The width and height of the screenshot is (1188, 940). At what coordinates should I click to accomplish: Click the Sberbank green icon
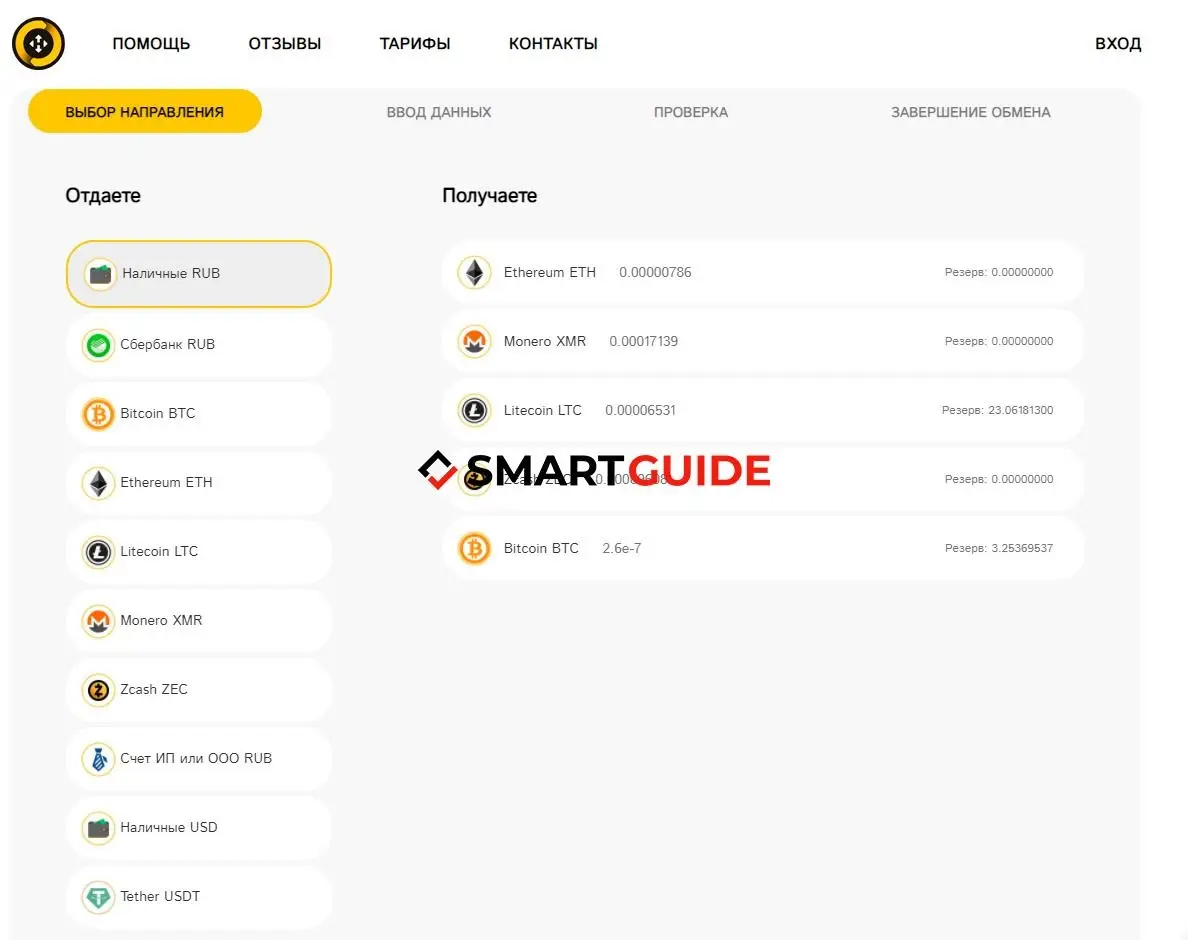[98, 345]
